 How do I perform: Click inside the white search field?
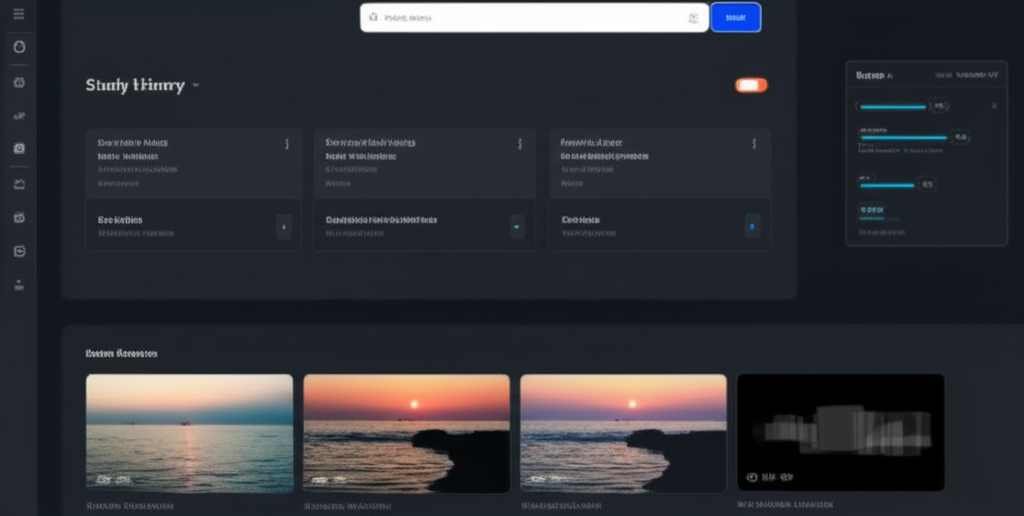[x=534, y=18]
